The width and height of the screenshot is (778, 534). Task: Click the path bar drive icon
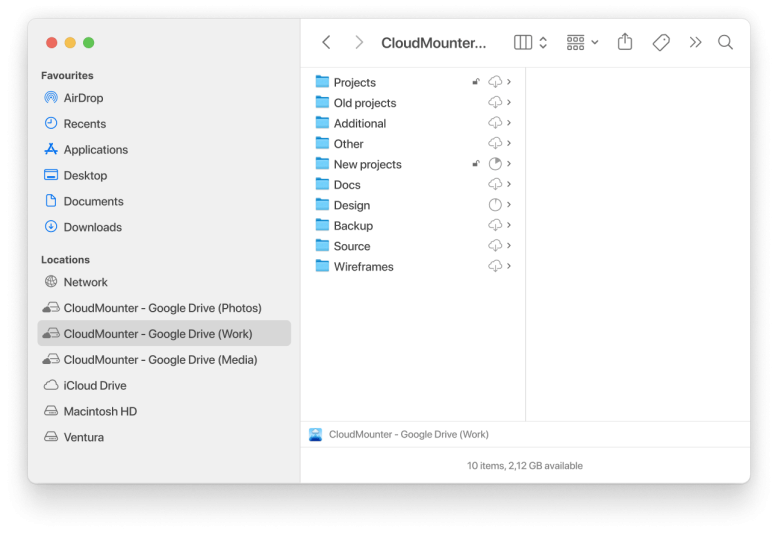316,434
